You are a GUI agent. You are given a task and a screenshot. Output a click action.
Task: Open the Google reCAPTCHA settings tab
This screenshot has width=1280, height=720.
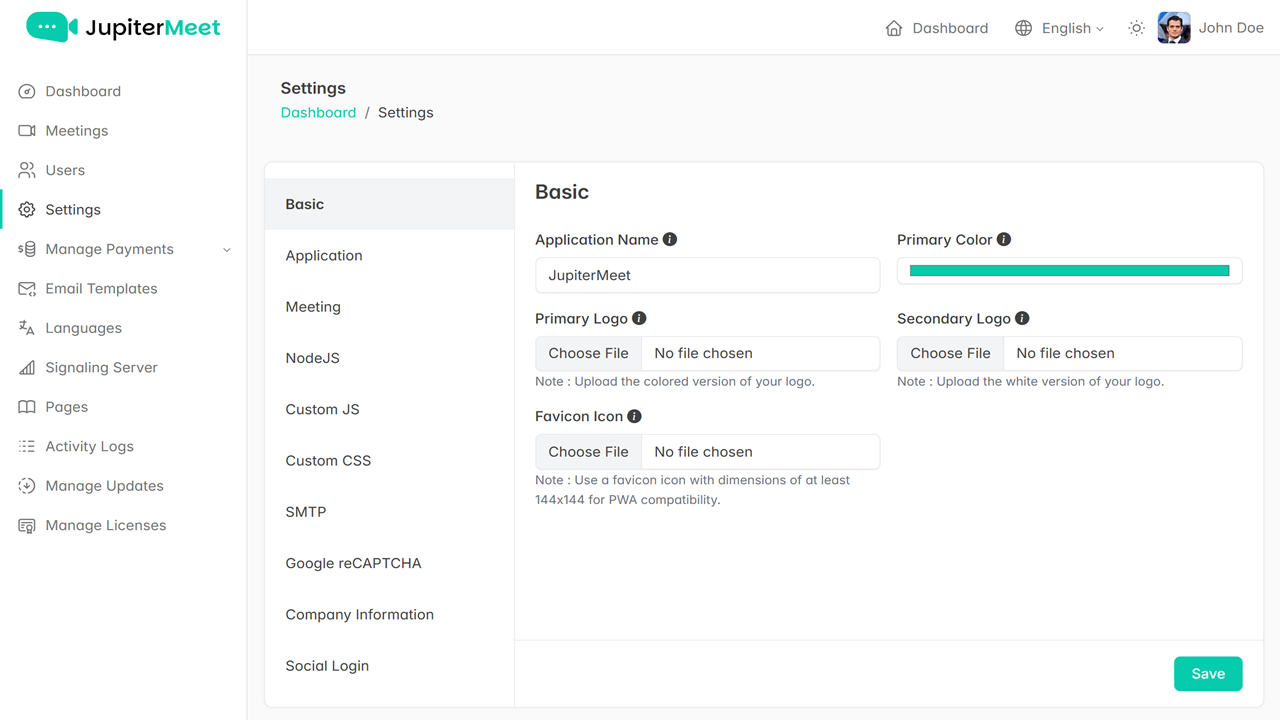click(353, 563)
